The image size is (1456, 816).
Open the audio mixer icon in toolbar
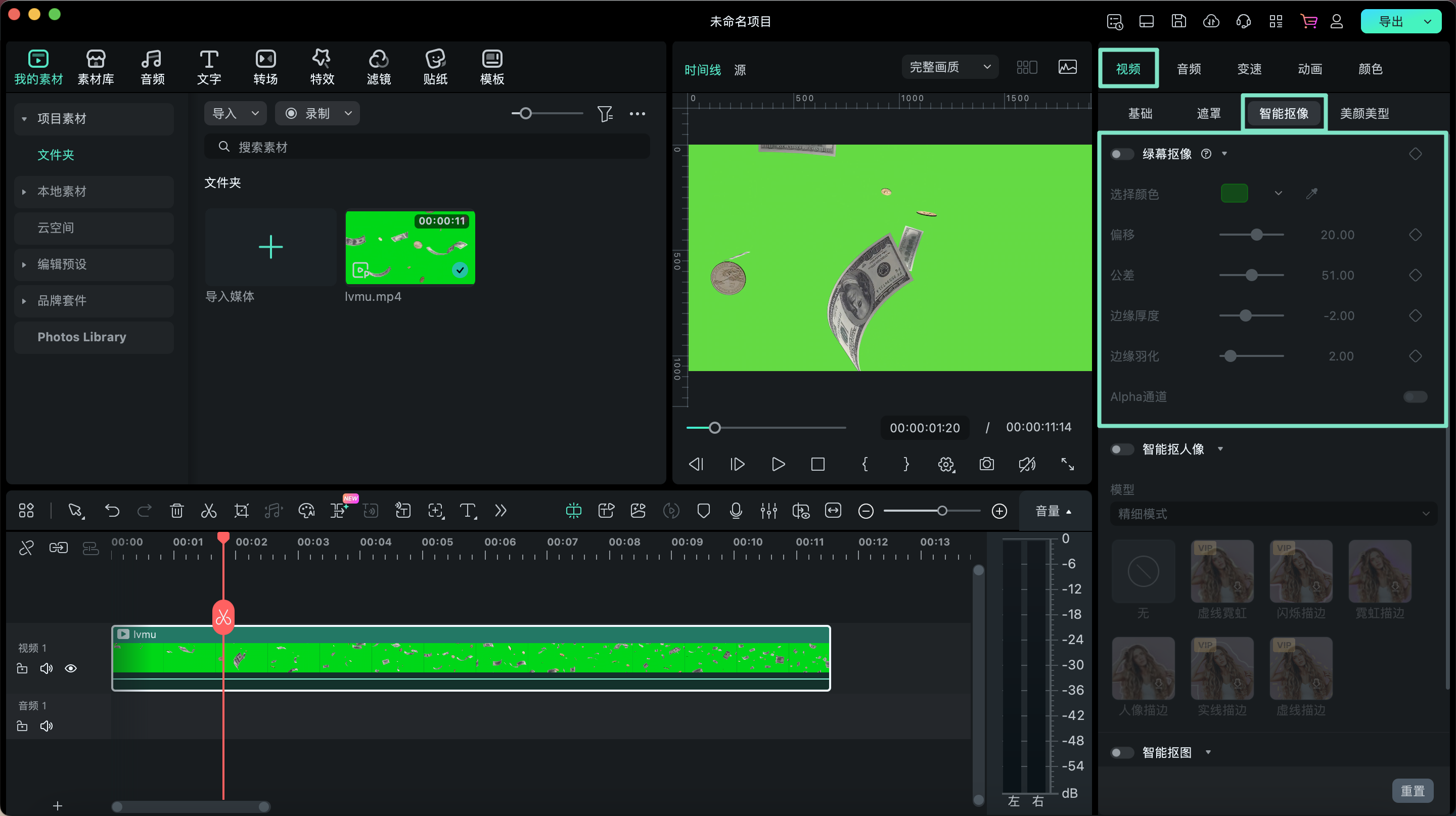coord(768,511)
